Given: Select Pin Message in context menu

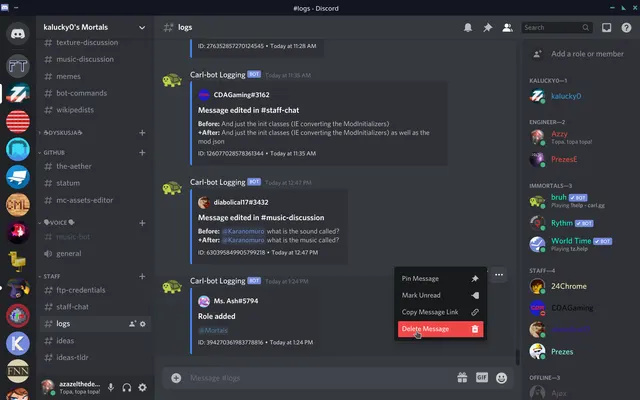Looking at the screenshot, I should pyautogui.click(x=440, y=279).
